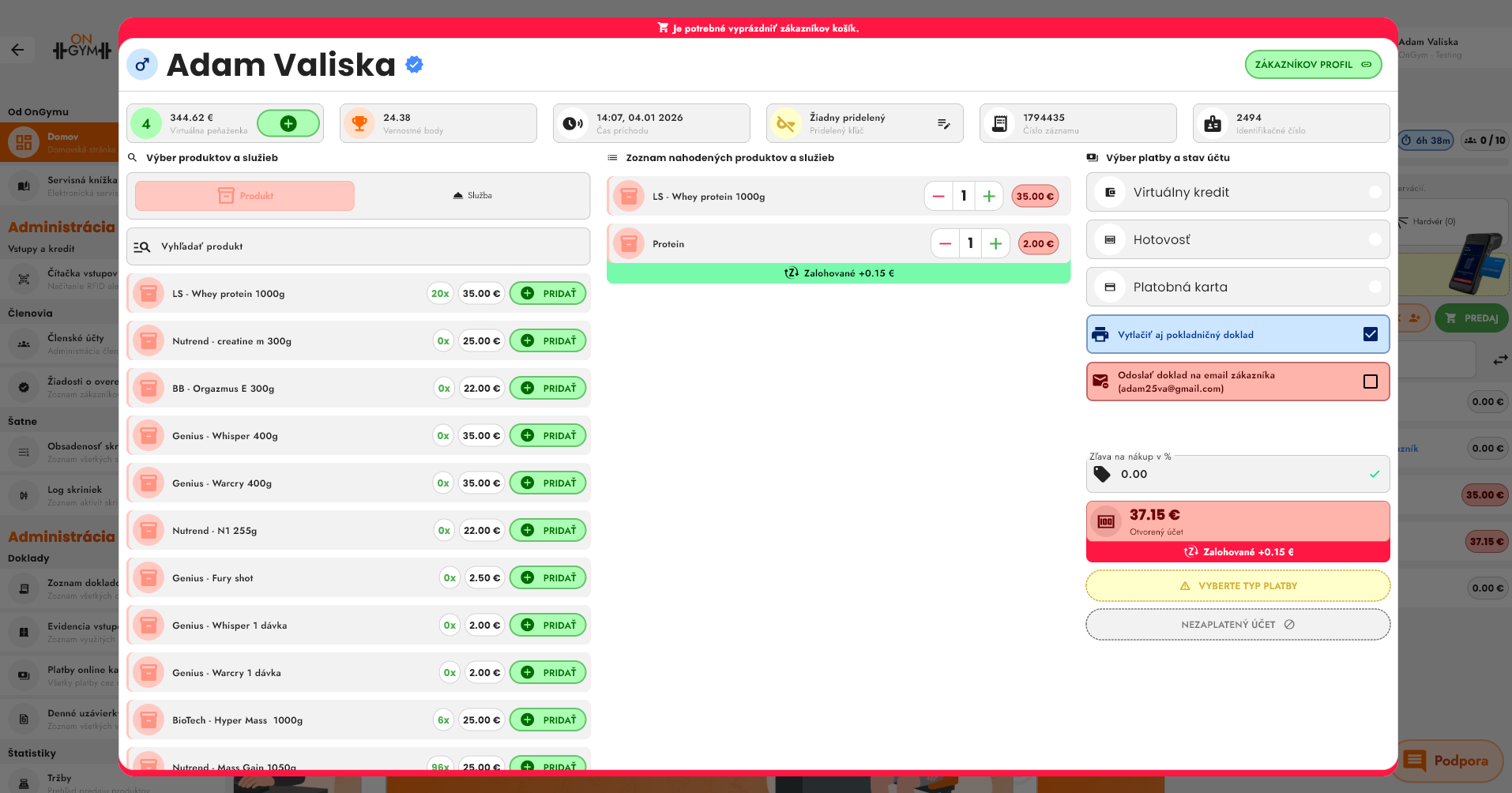Click the cash icon of Hotovosť
This screenshot has width=1512, height=793.
1110,239
